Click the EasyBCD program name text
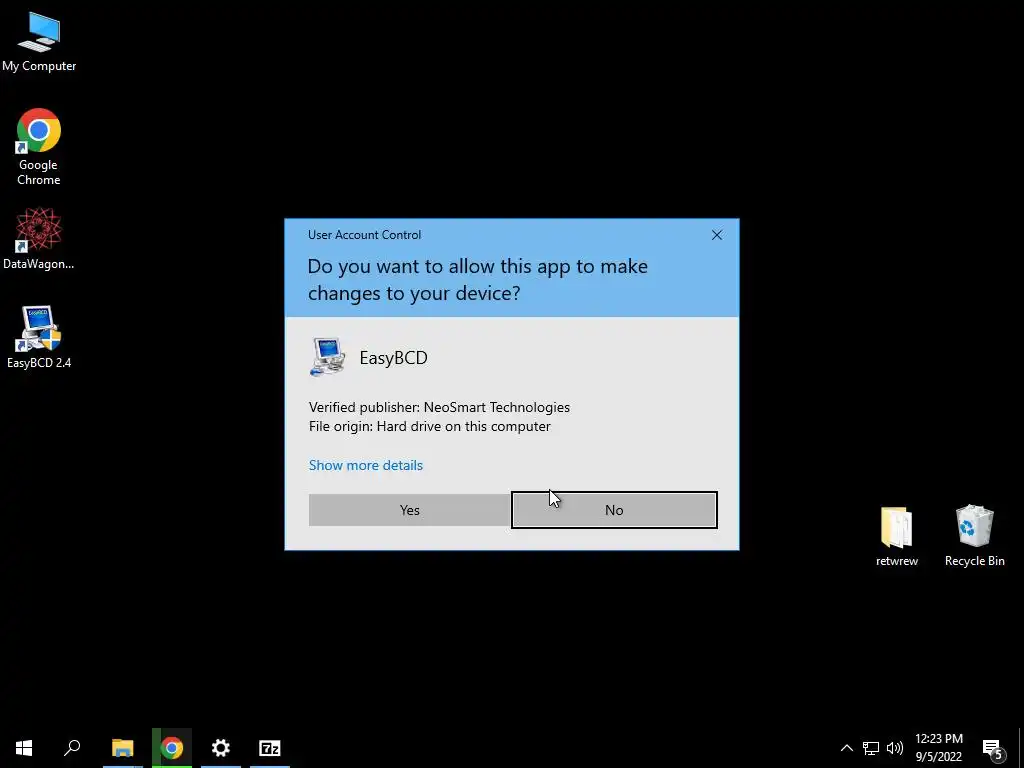 pyautogui.click(x=394, y=358)
